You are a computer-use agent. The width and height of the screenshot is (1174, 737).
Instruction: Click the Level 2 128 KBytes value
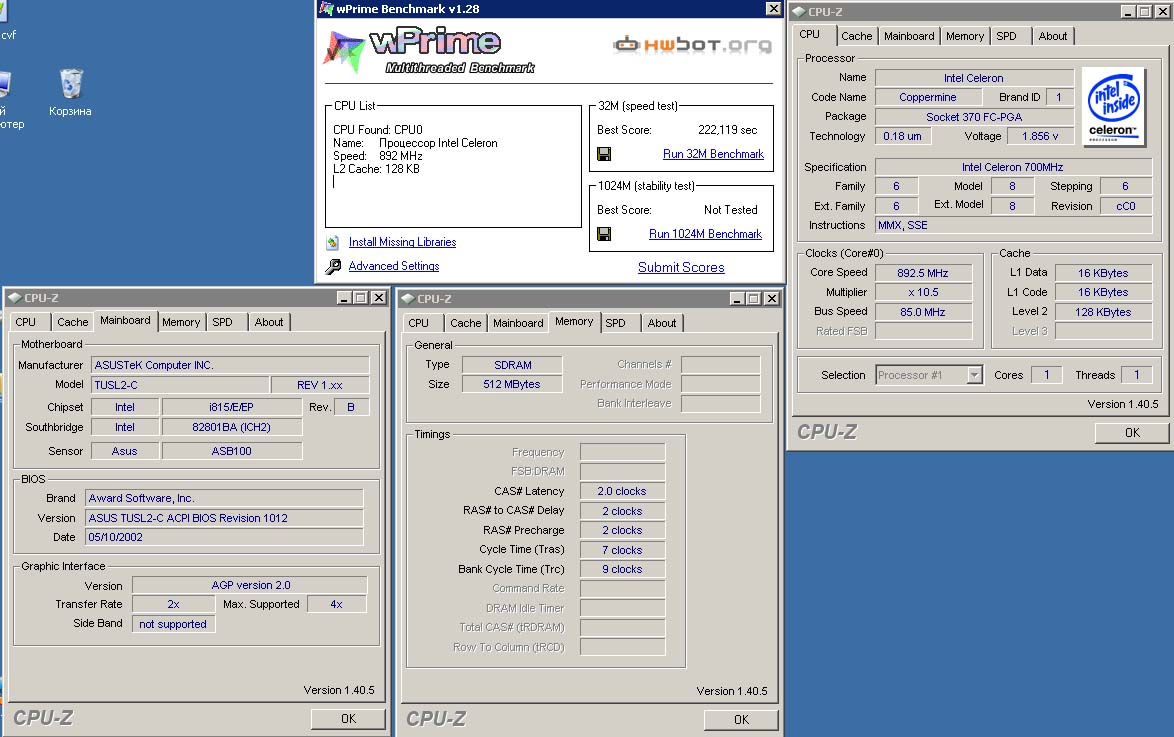click(x=1104, y=312)
